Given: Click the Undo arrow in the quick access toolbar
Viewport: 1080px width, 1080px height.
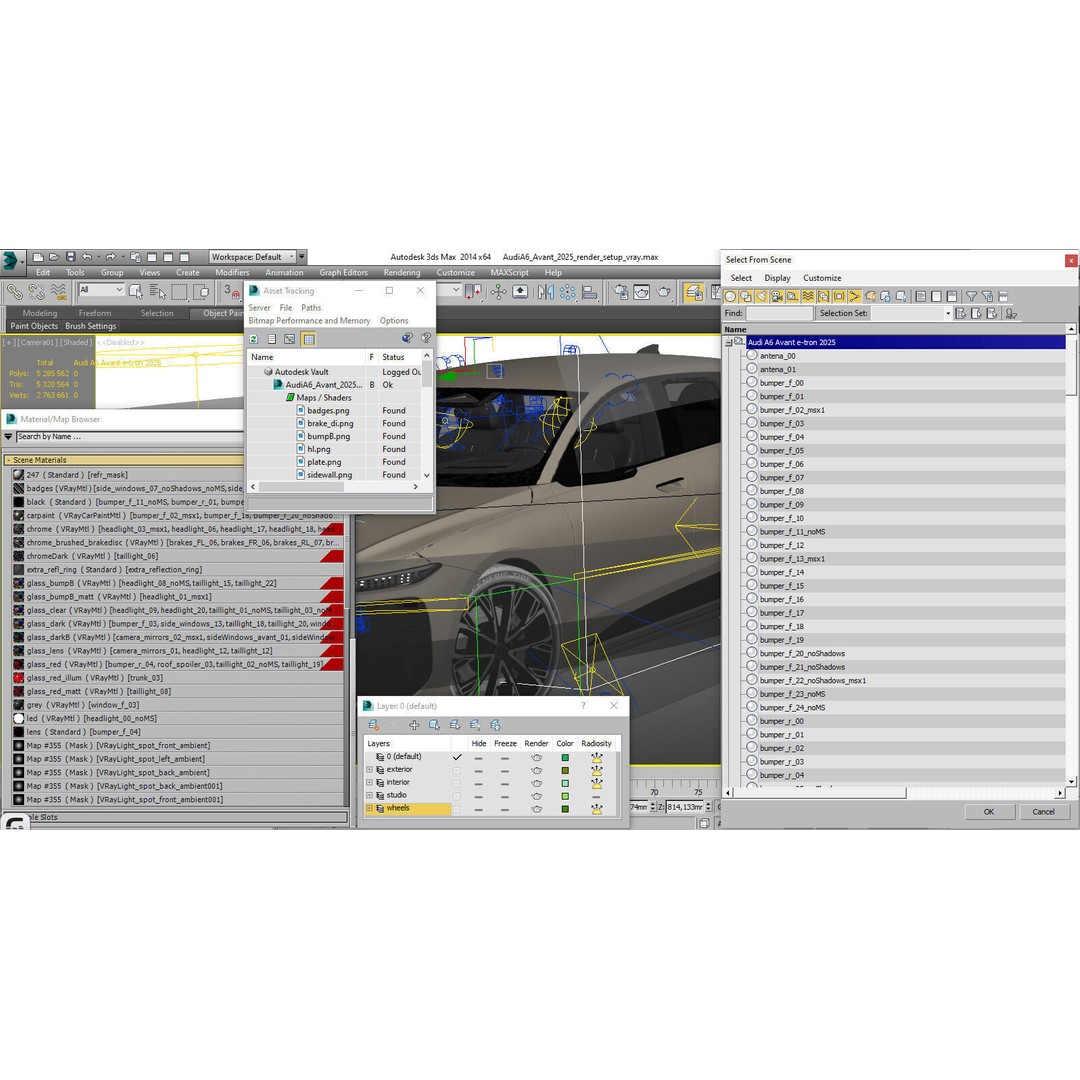Looking at the screenshot, I should (87, 257).
